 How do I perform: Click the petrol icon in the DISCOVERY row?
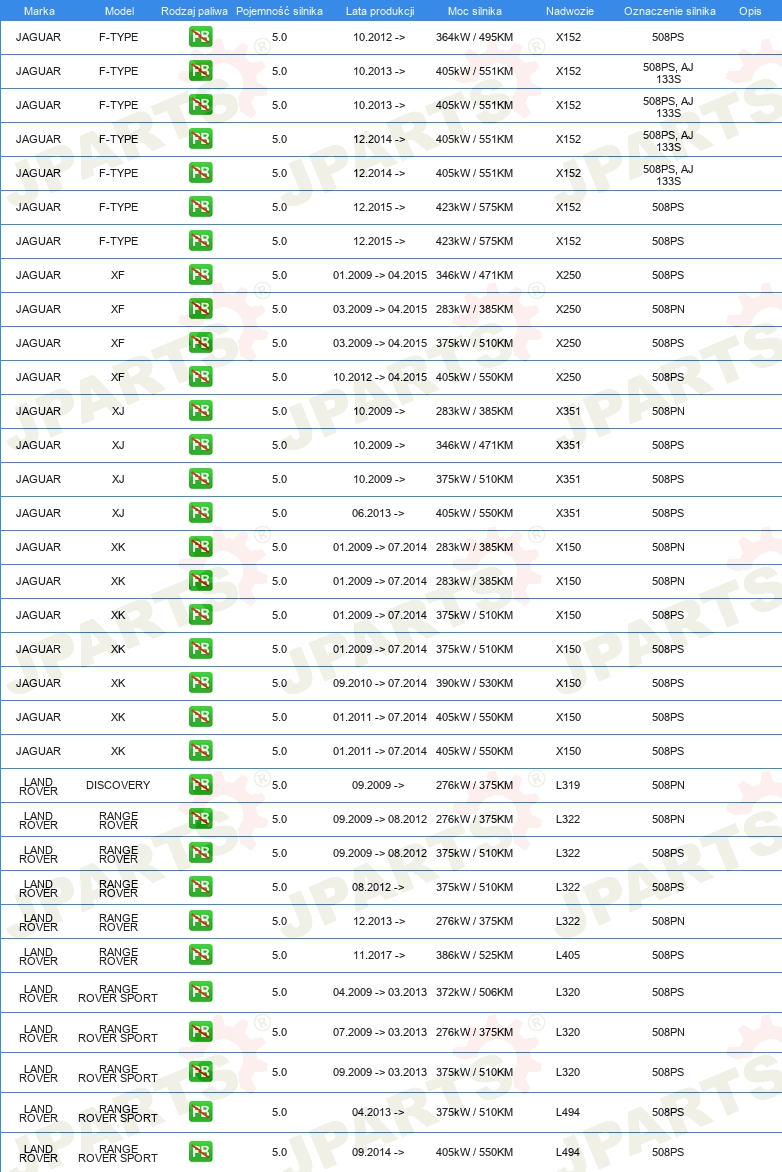[200, 785]
